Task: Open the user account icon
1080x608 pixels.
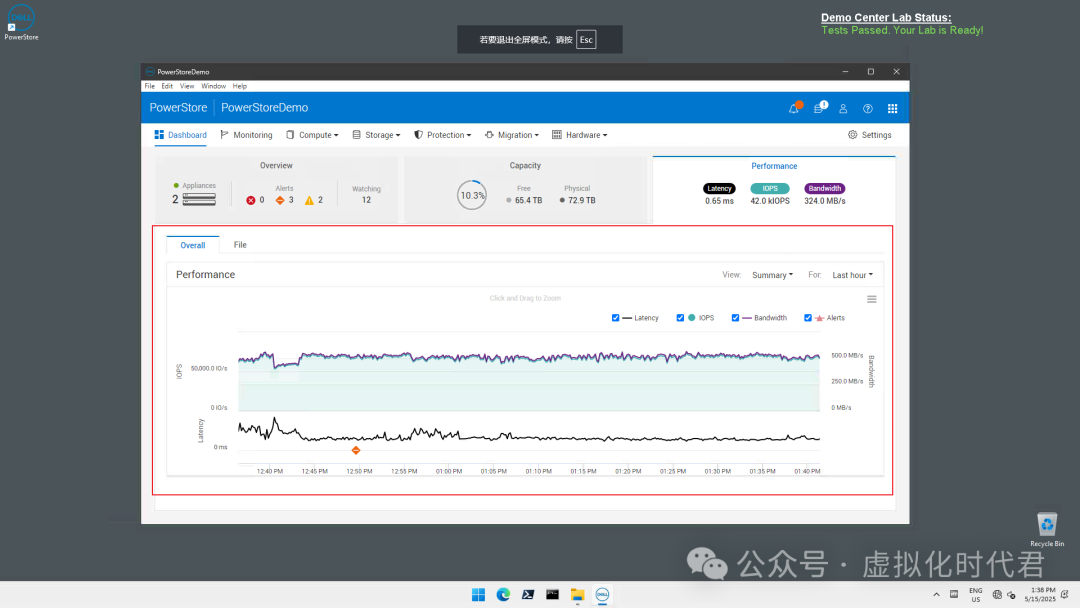Action: pyautogui.click(x=843, y=108)
